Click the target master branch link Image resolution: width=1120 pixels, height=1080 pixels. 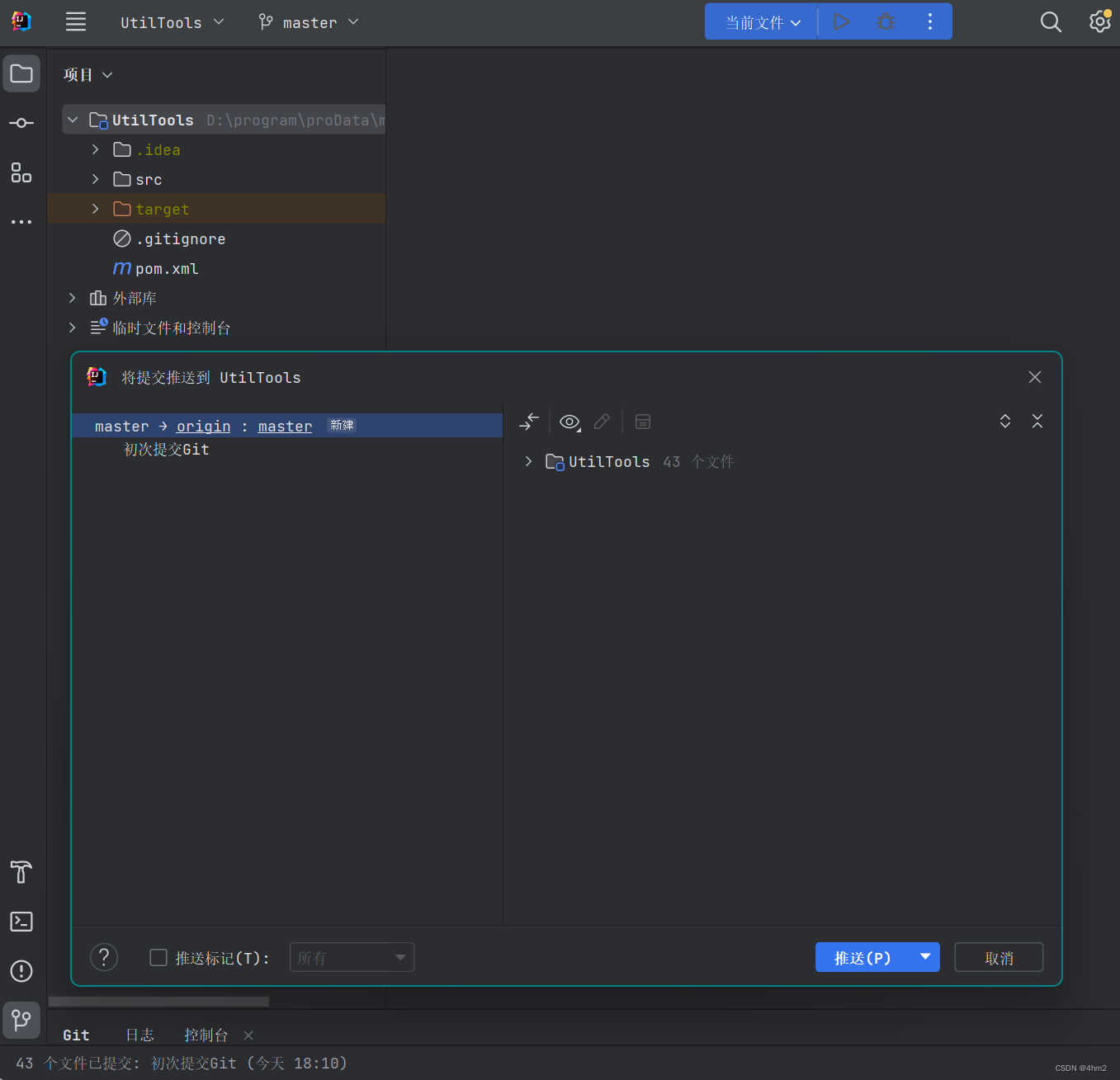(x=285, y=426)
